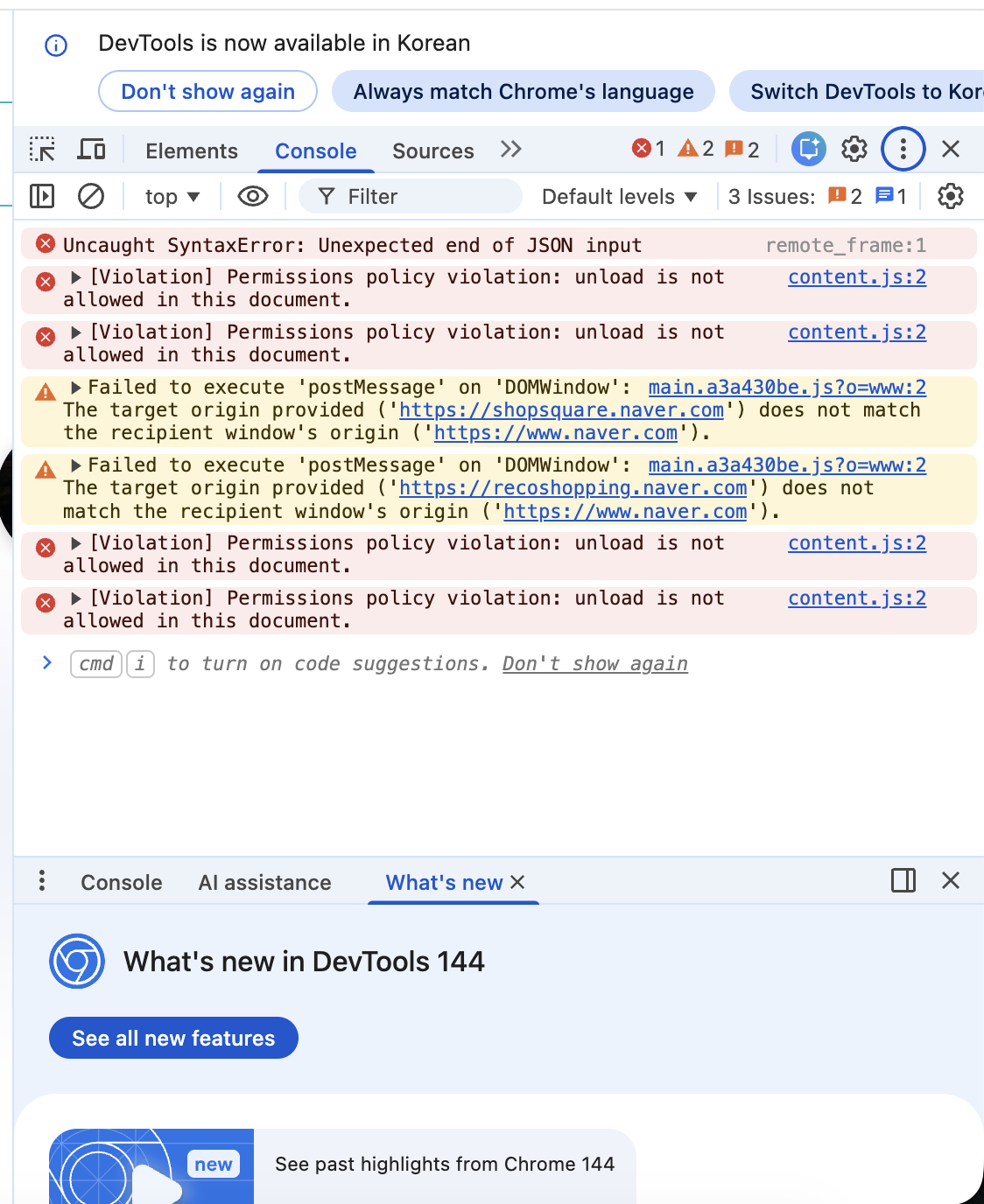This screenshot has height=1204, width=984.
Task: Click the info icon in the Korean notice
Action: 56,45
